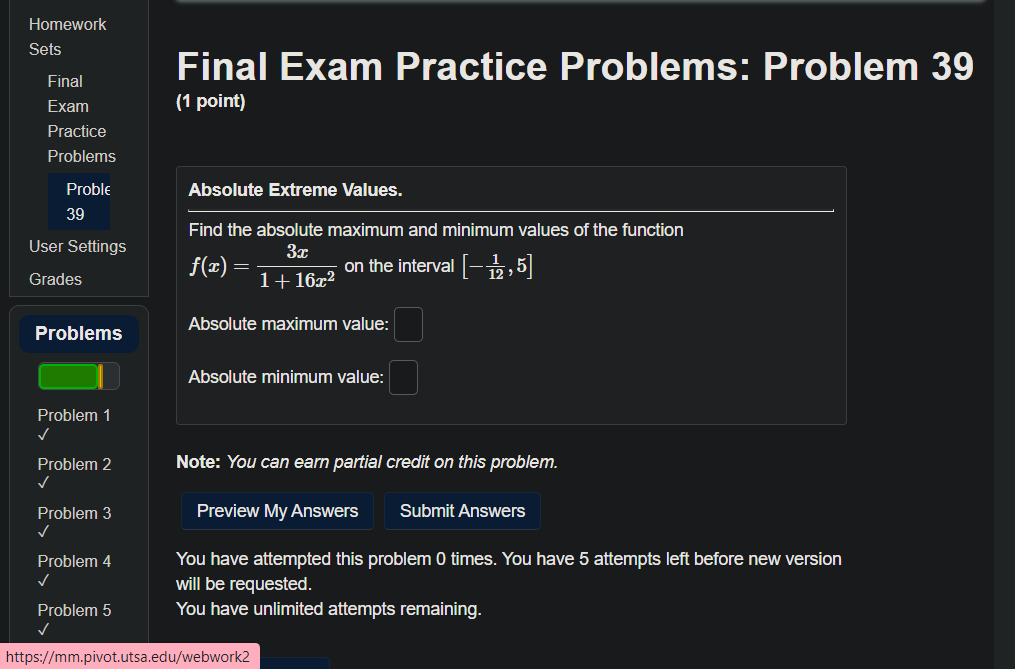Click the Problems panel header
Screen dimensions: 1015x669
pos(78,333)
